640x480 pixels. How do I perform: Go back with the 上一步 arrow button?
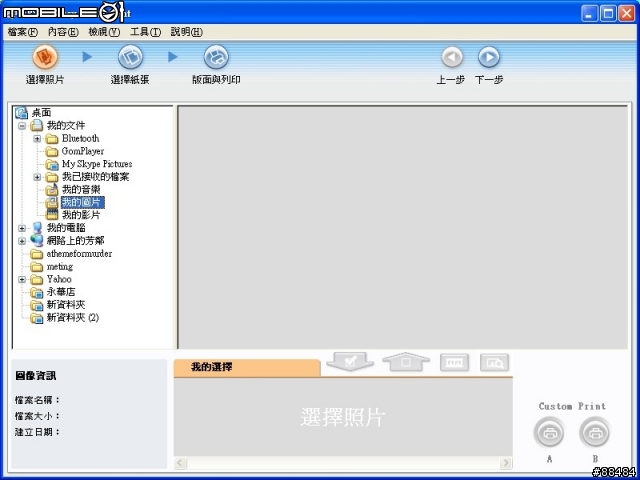[x=452, y=57]
